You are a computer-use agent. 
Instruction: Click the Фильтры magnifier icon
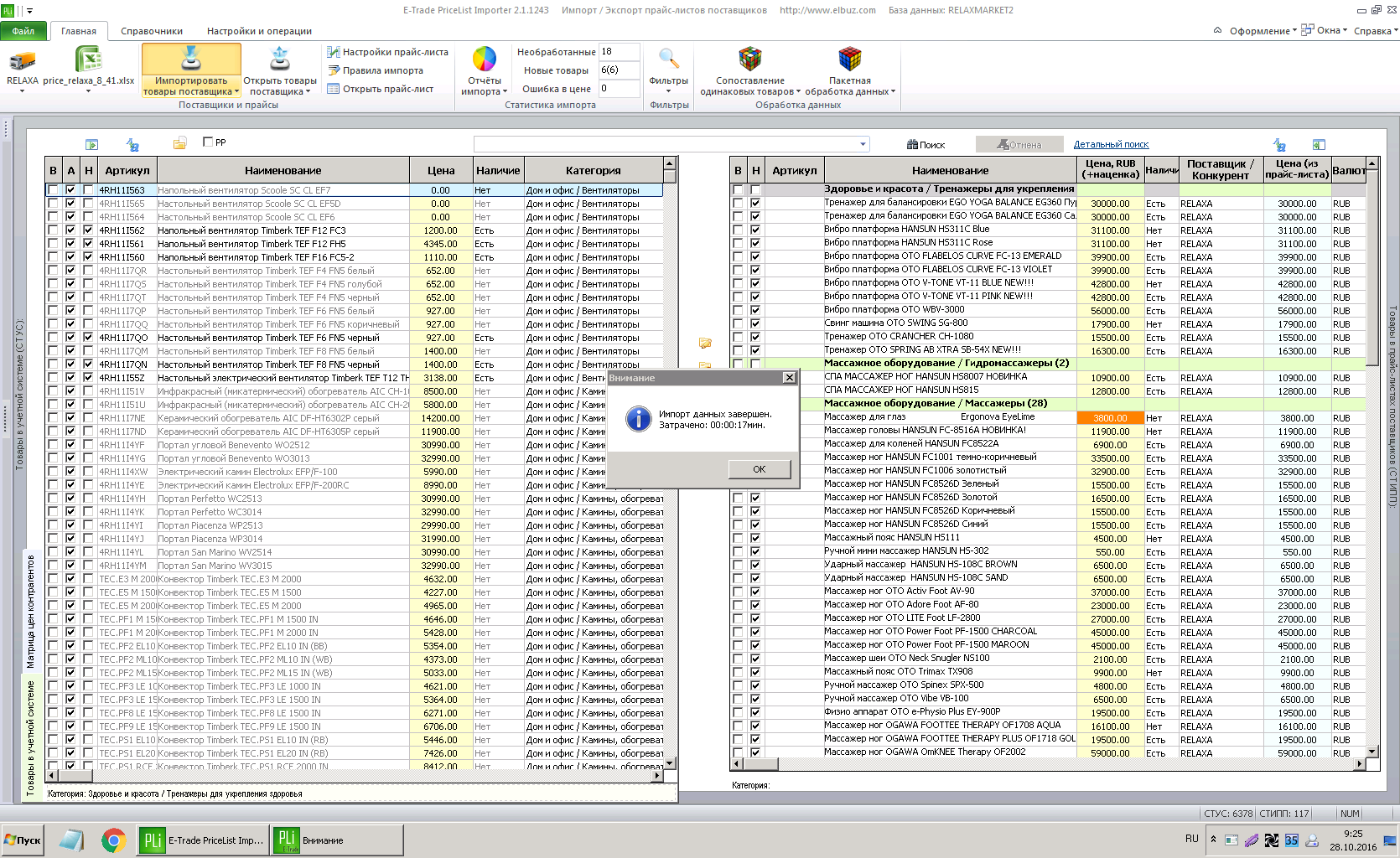click(x=668, y=59)
